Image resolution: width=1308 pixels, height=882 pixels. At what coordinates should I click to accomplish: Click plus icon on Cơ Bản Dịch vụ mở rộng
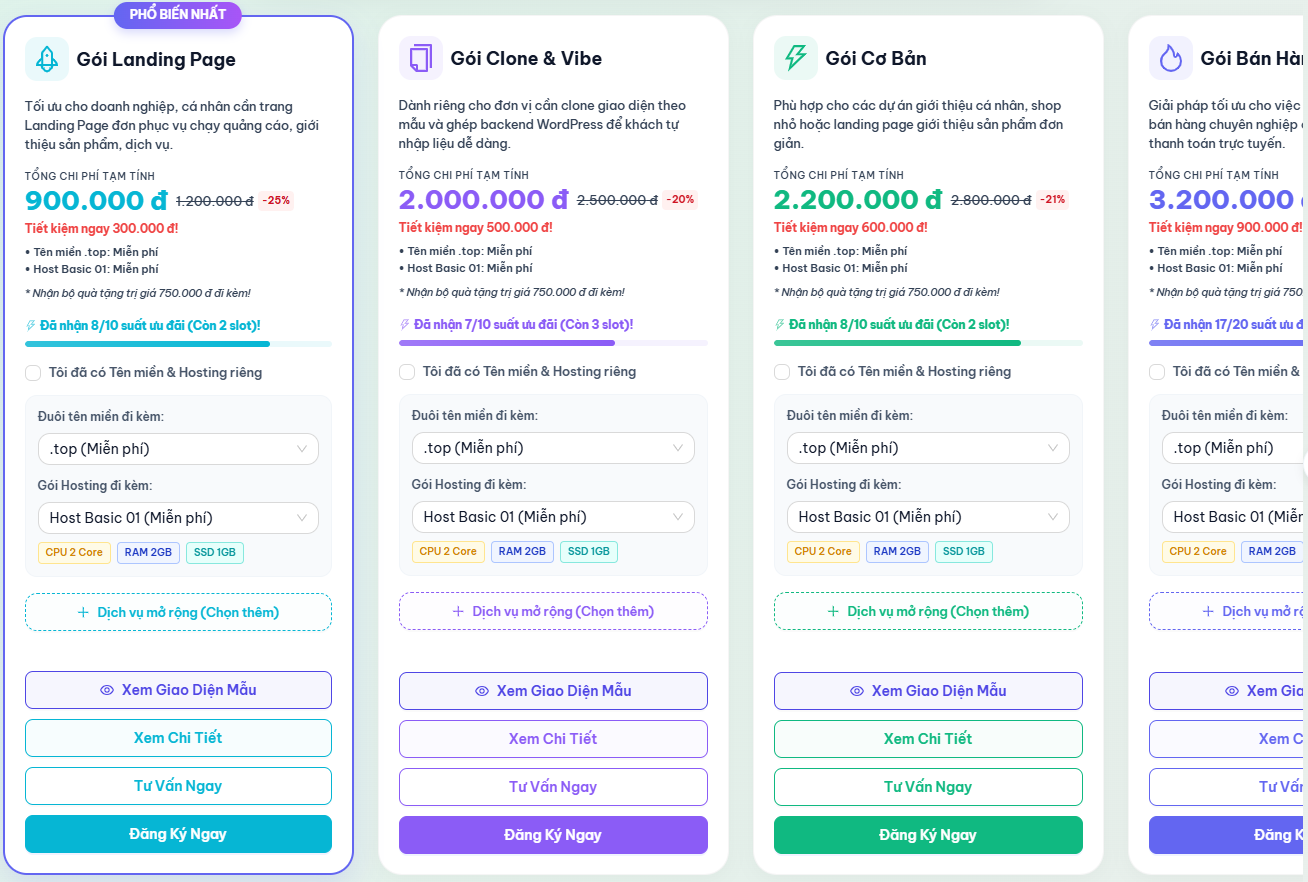click(x=833, y=611)
